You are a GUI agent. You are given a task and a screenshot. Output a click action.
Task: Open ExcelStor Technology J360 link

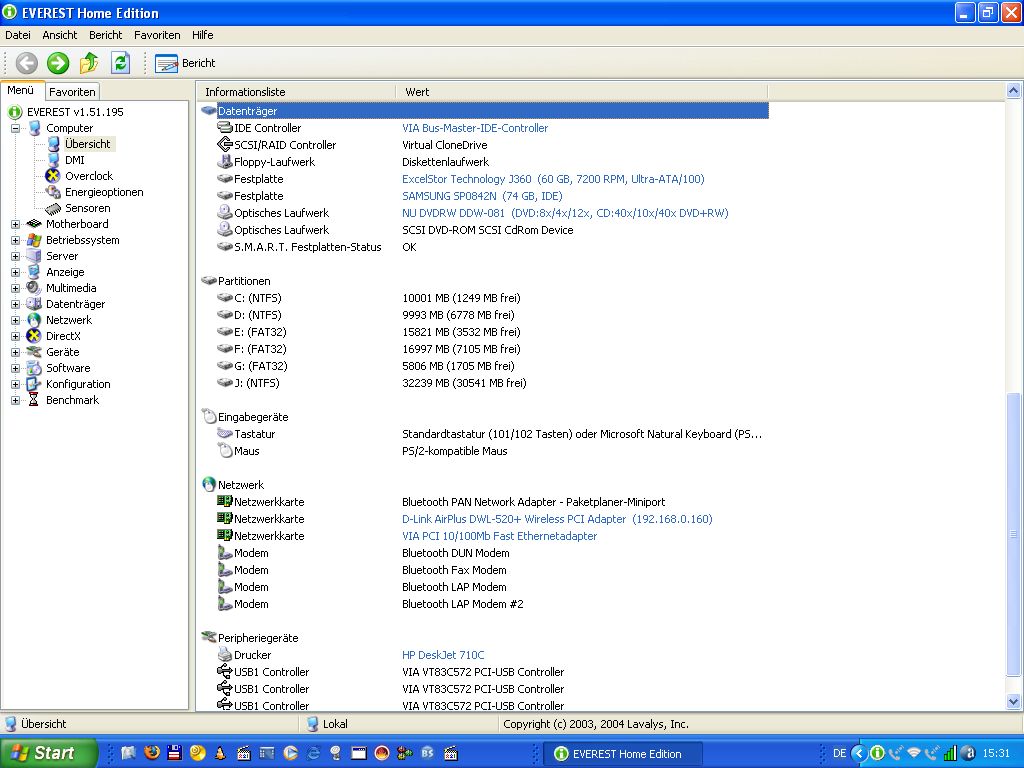tap(553, 179)
